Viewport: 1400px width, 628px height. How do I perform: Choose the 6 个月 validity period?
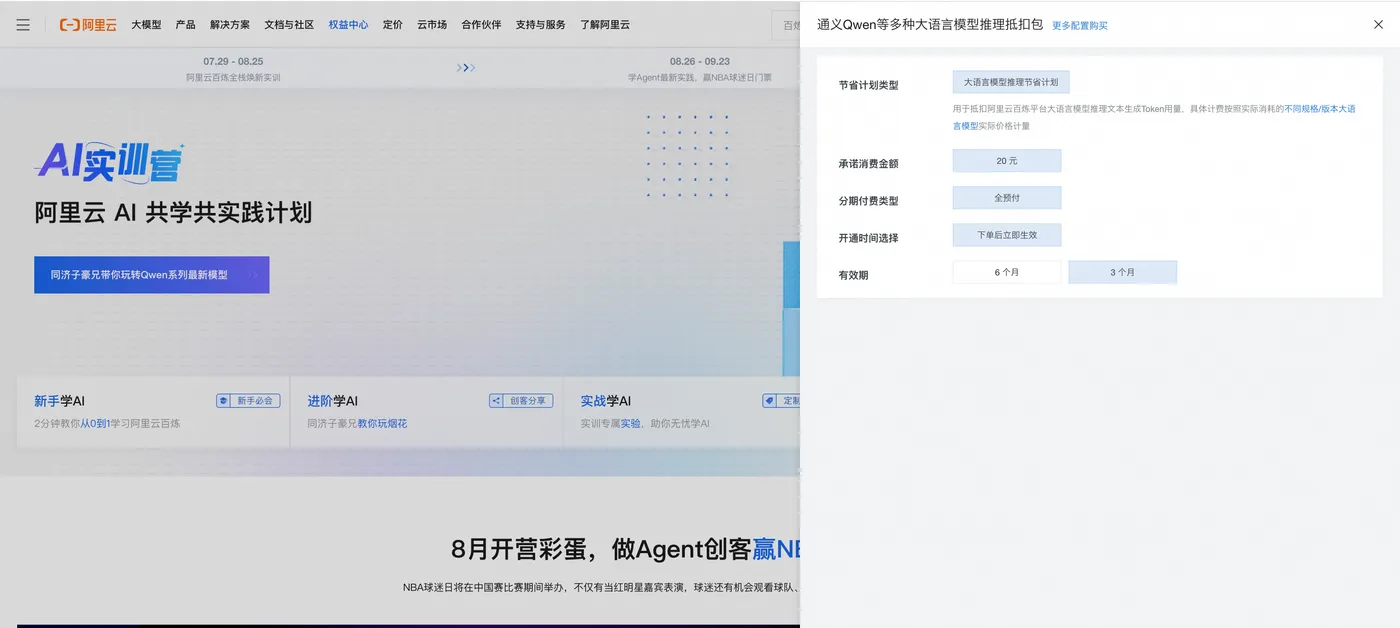[x=1007, y=272]
